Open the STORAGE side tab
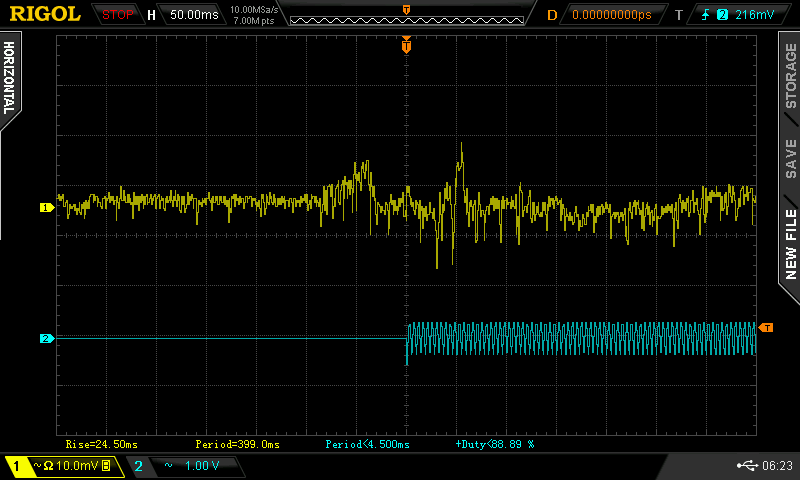This screenshot has height=480, width=800. click(790, 75)
